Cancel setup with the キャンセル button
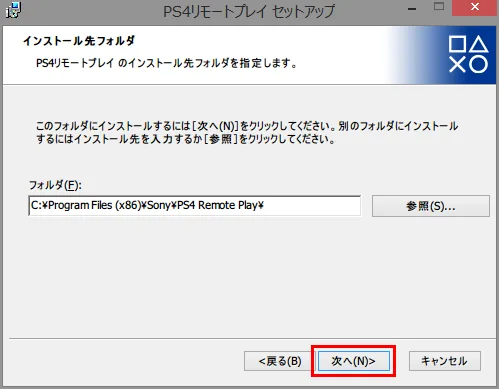Image resolution: width=499 pixels, height=389 pixels. pyautogui.click(x=445, y=361)
